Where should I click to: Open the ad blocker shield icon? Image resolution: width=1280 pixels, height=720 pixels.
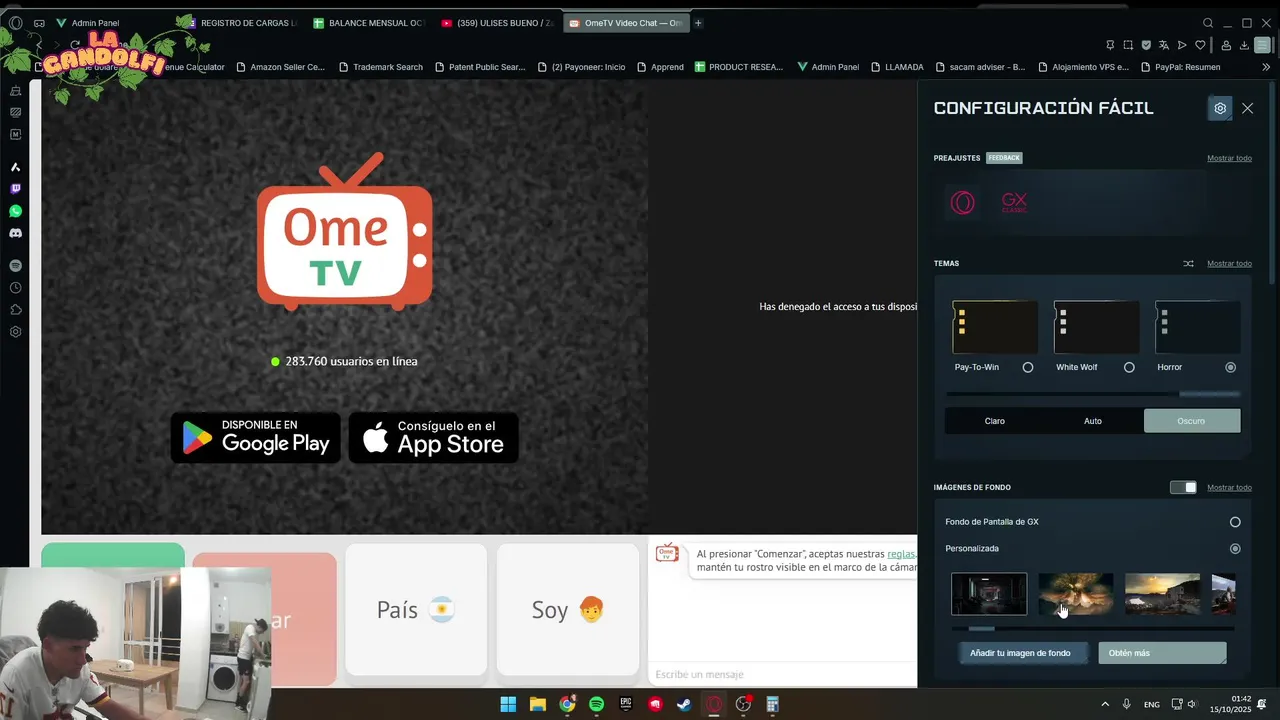click(x=1146, y=45)
